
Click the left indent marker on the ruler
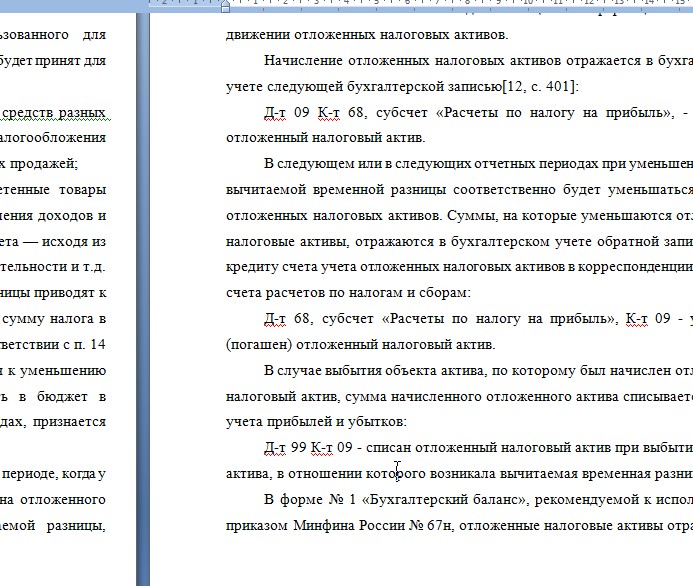(225, 8)
